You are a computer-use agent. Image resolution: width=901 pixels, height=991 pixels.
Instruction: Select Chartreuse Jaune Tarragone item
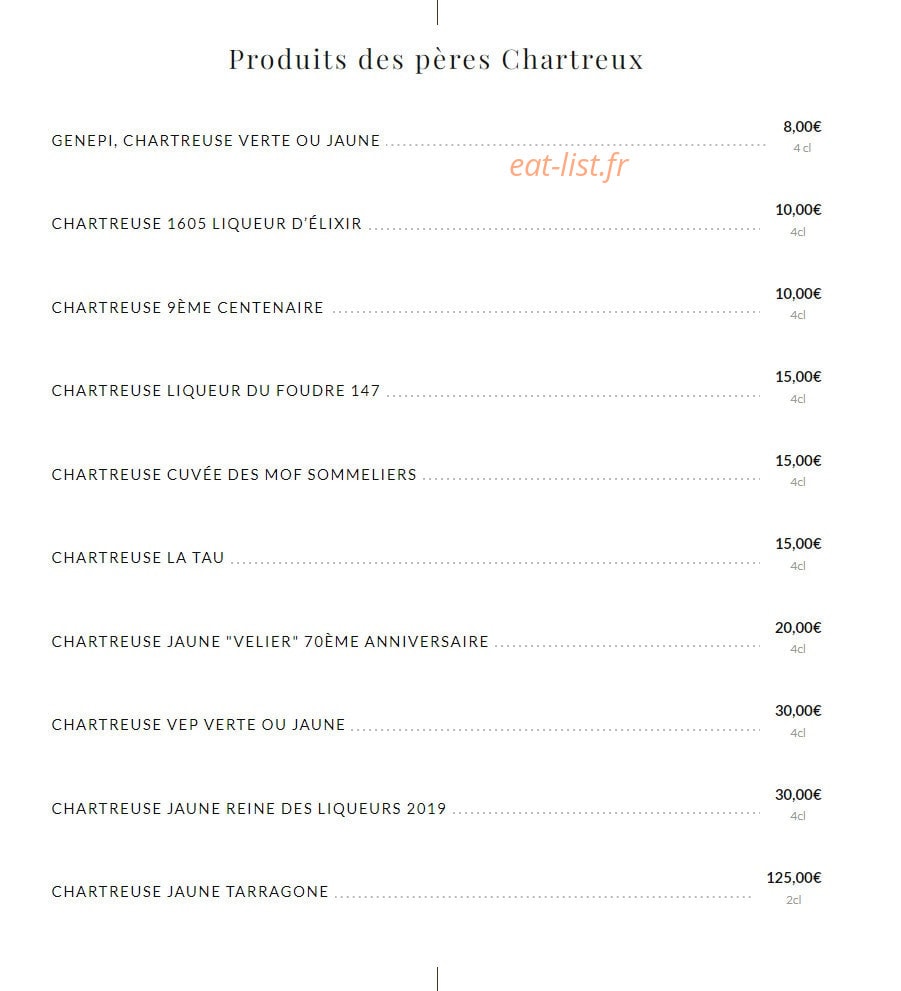pos(190,892)
